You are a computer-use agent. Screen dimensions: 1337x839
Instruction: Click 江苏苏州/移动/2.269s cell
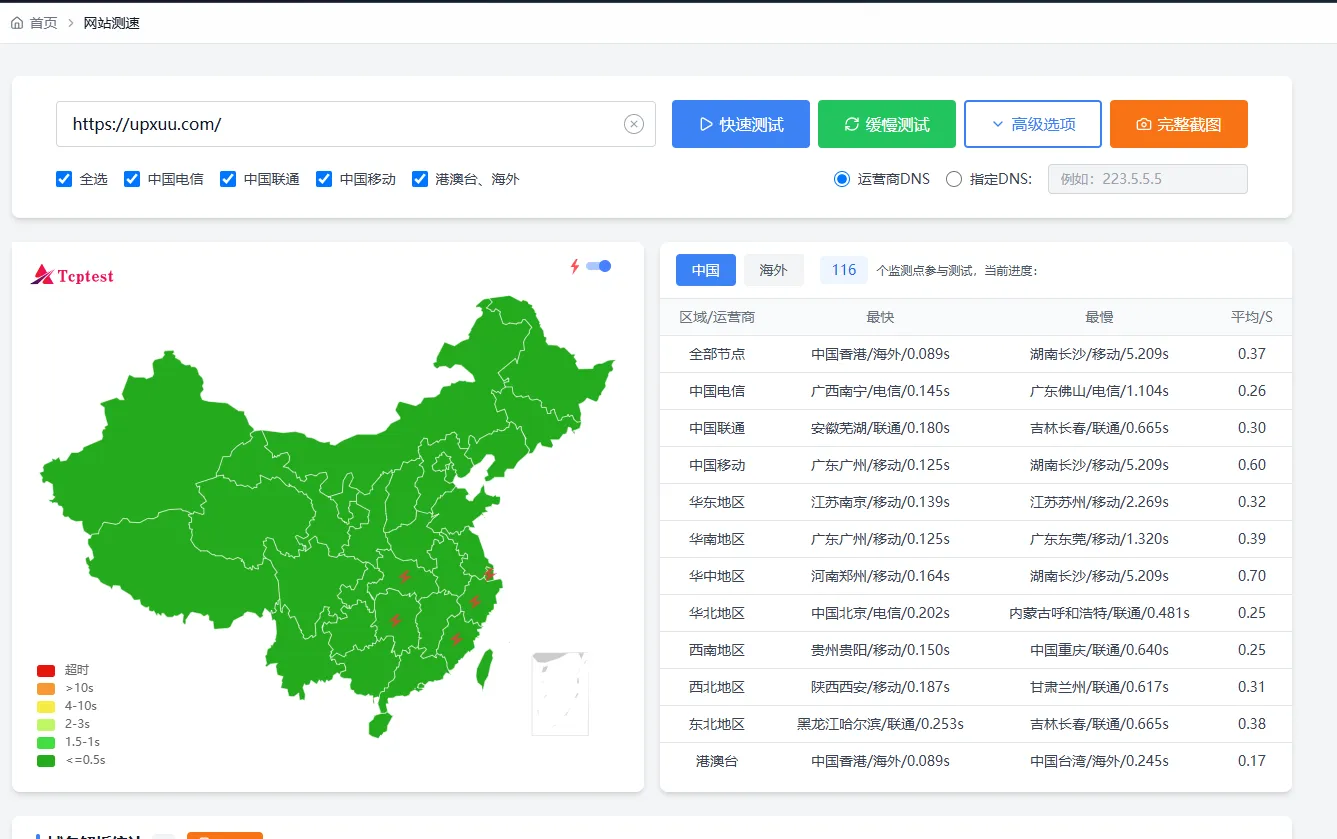point(1099,502)
